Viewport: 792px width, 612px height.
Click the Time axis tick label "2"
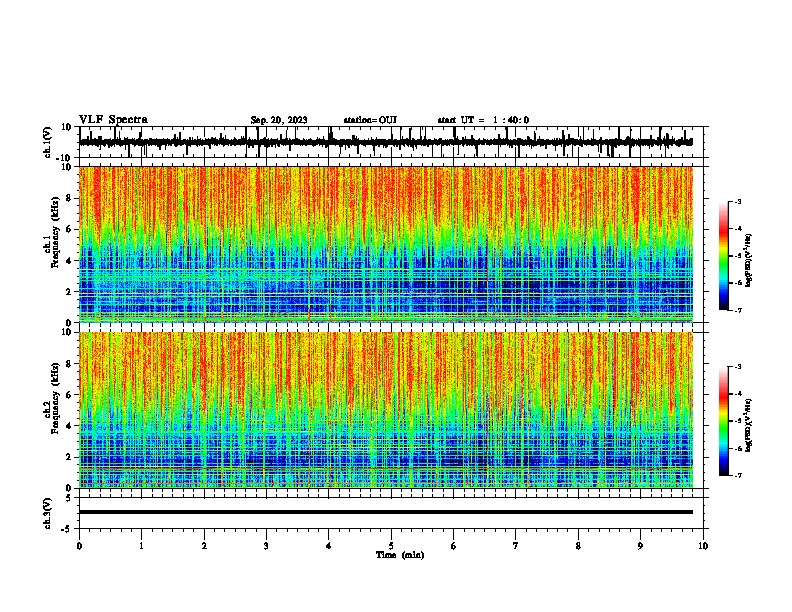204,546
